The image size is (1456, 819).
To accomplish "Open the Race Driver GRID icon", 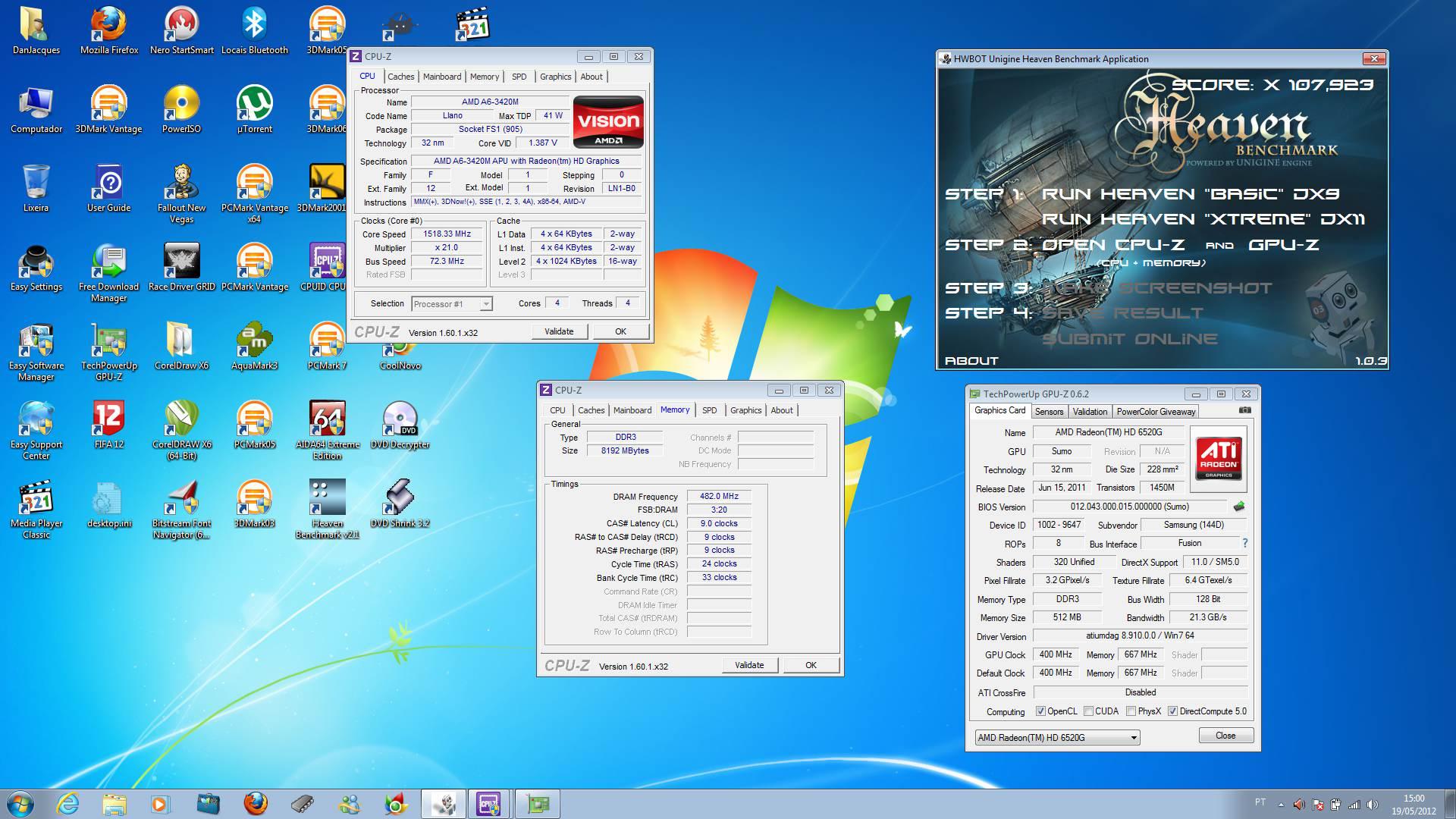I will point(182,267).
